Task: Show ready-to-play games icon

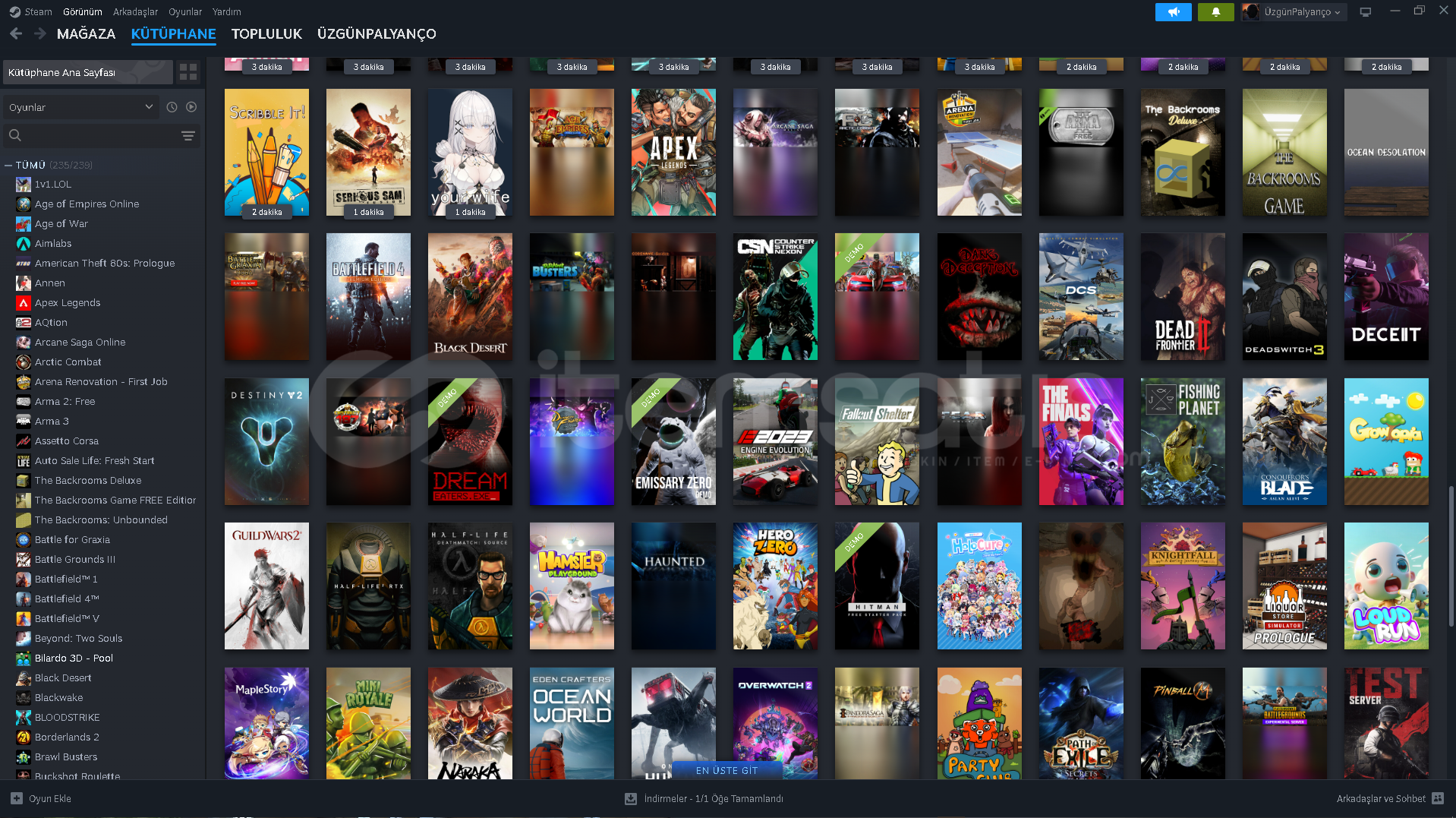Action: (191, 107)
